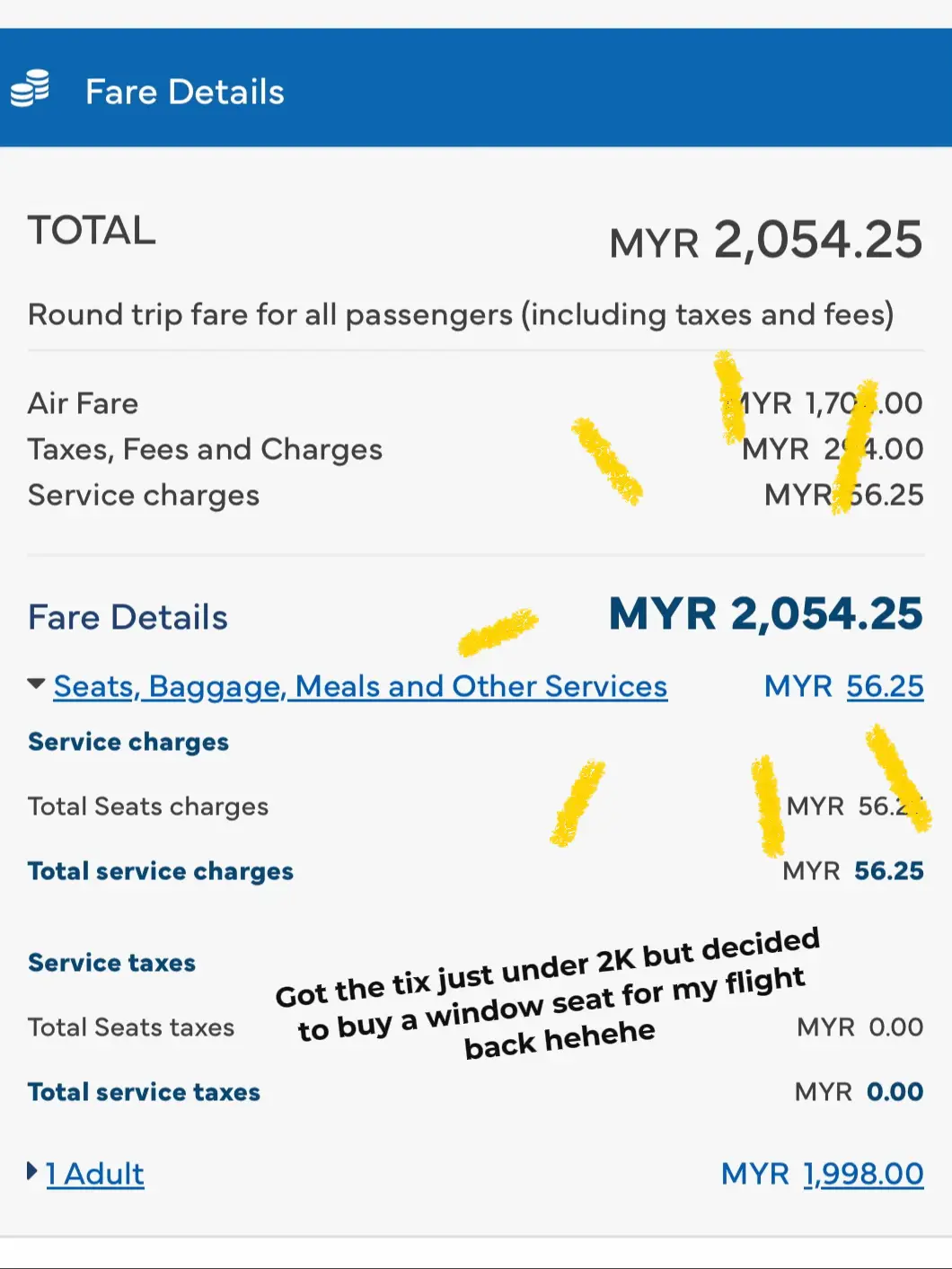Click the Total Seats charges label

pos(148,806)
